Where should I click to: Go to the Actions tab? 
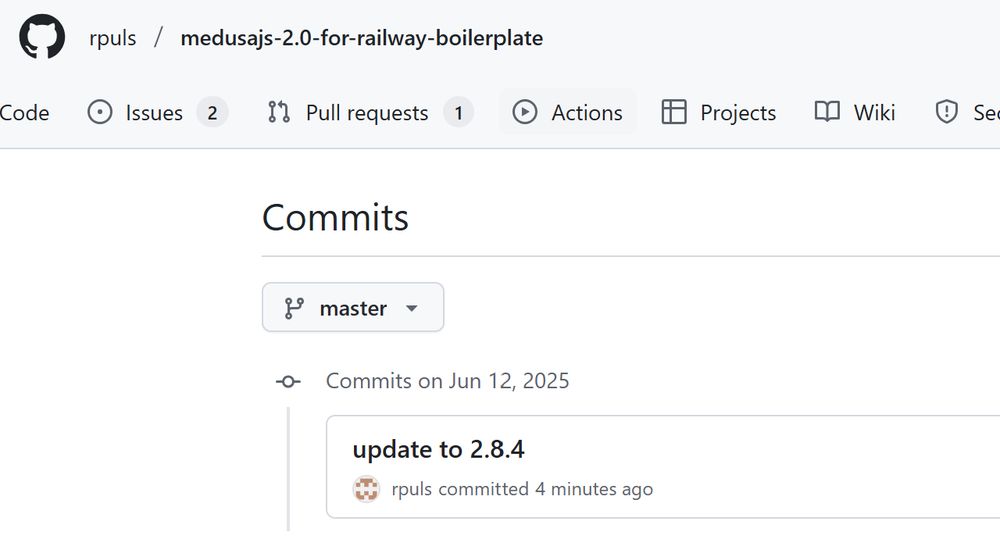click(568, 112)
